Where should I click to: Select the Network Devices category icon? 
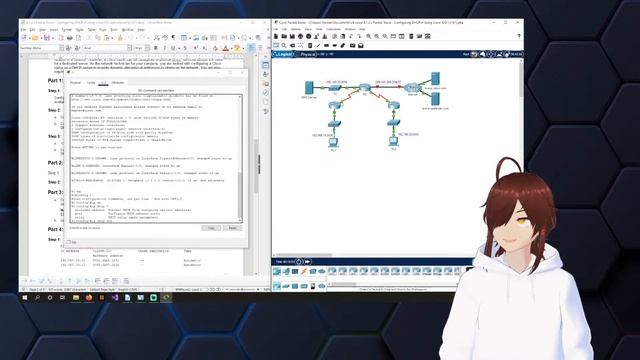[277, 271]
